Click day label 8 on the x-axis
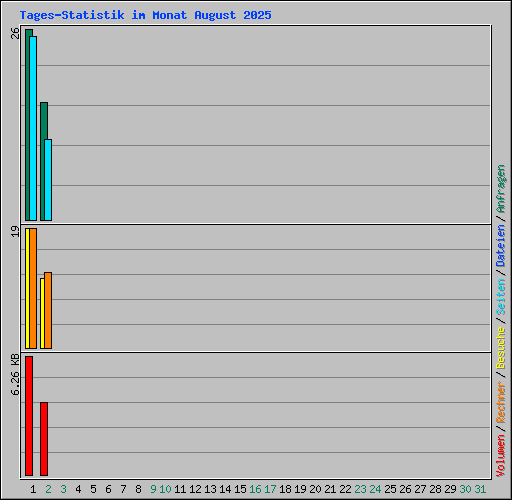The width and height of the screenshot is (512, 500). (x=138, y=489)
